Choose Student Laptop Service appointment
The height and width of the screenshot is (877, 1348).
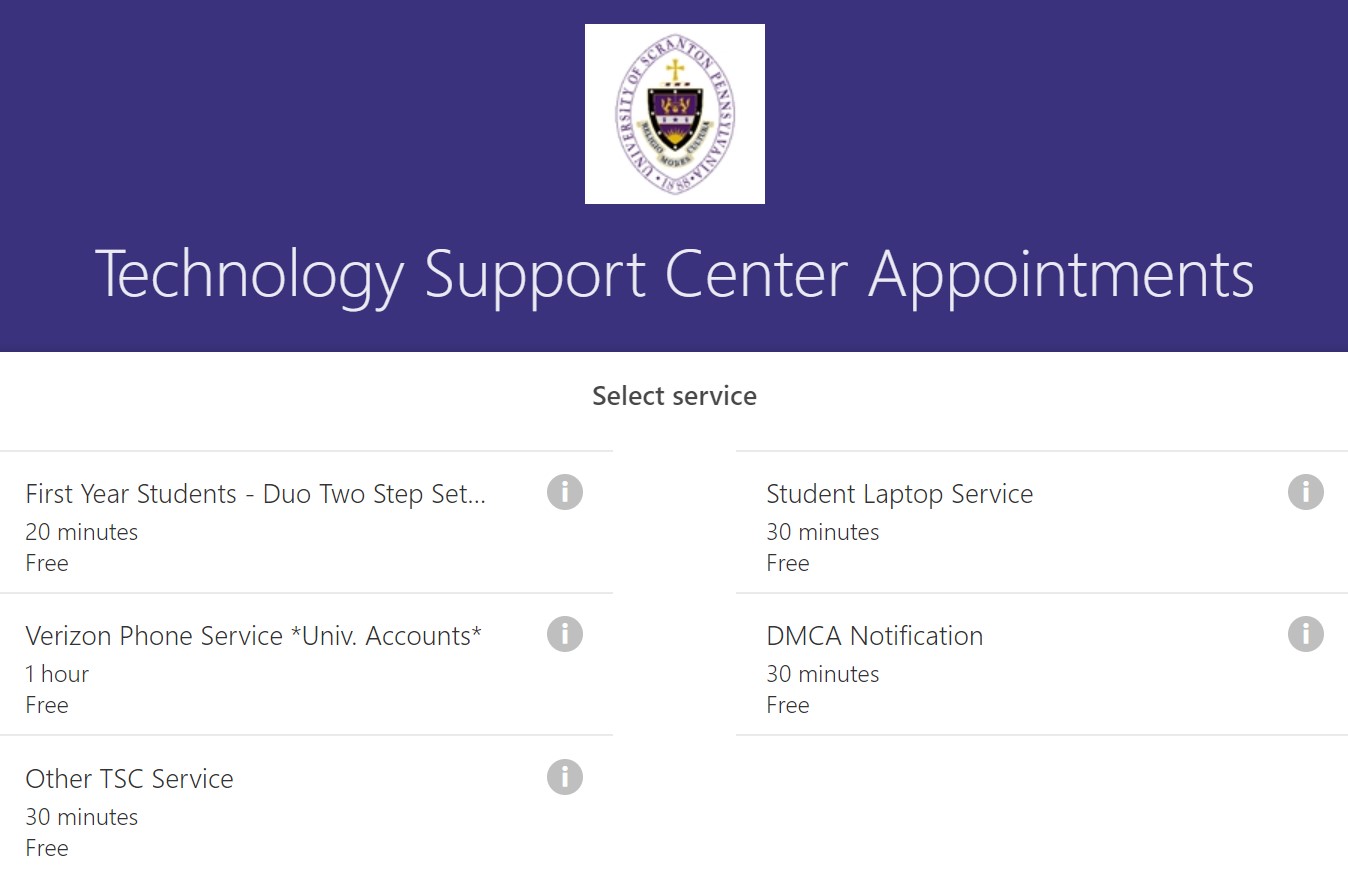(1042, 522)
